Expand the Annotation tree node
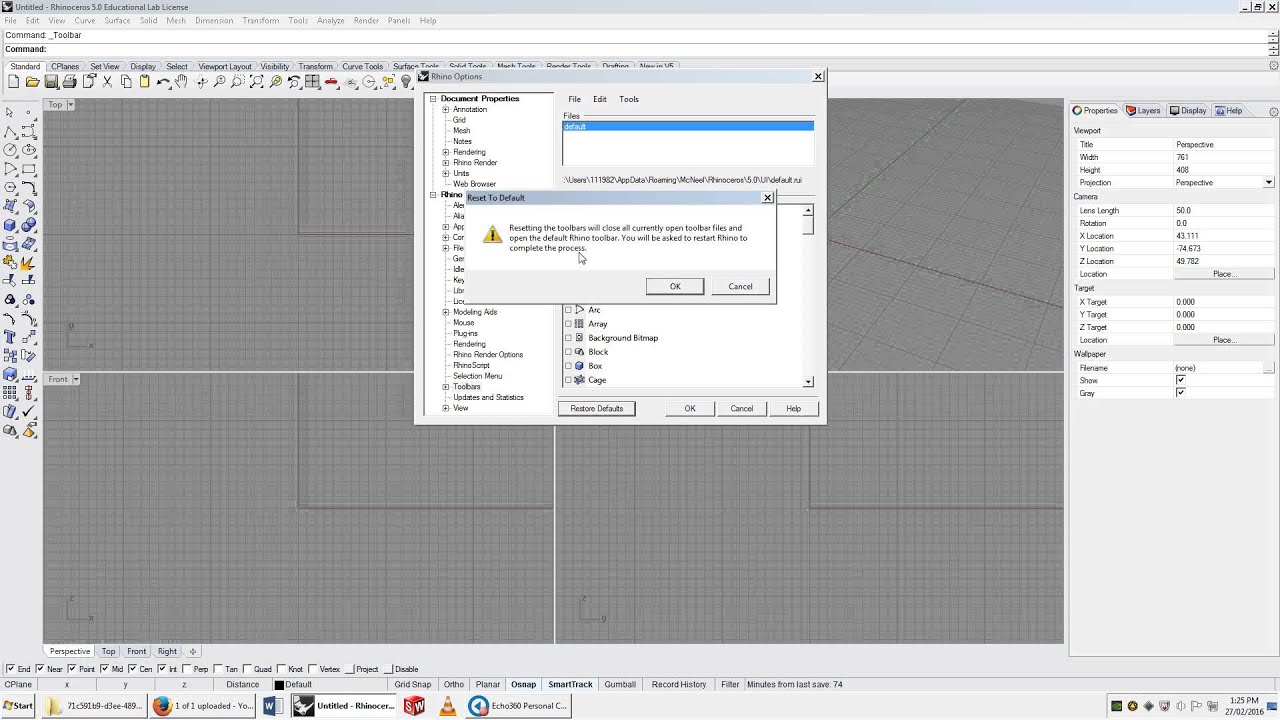This screenshot has width=1280, height=720. (x=446, y=110)
